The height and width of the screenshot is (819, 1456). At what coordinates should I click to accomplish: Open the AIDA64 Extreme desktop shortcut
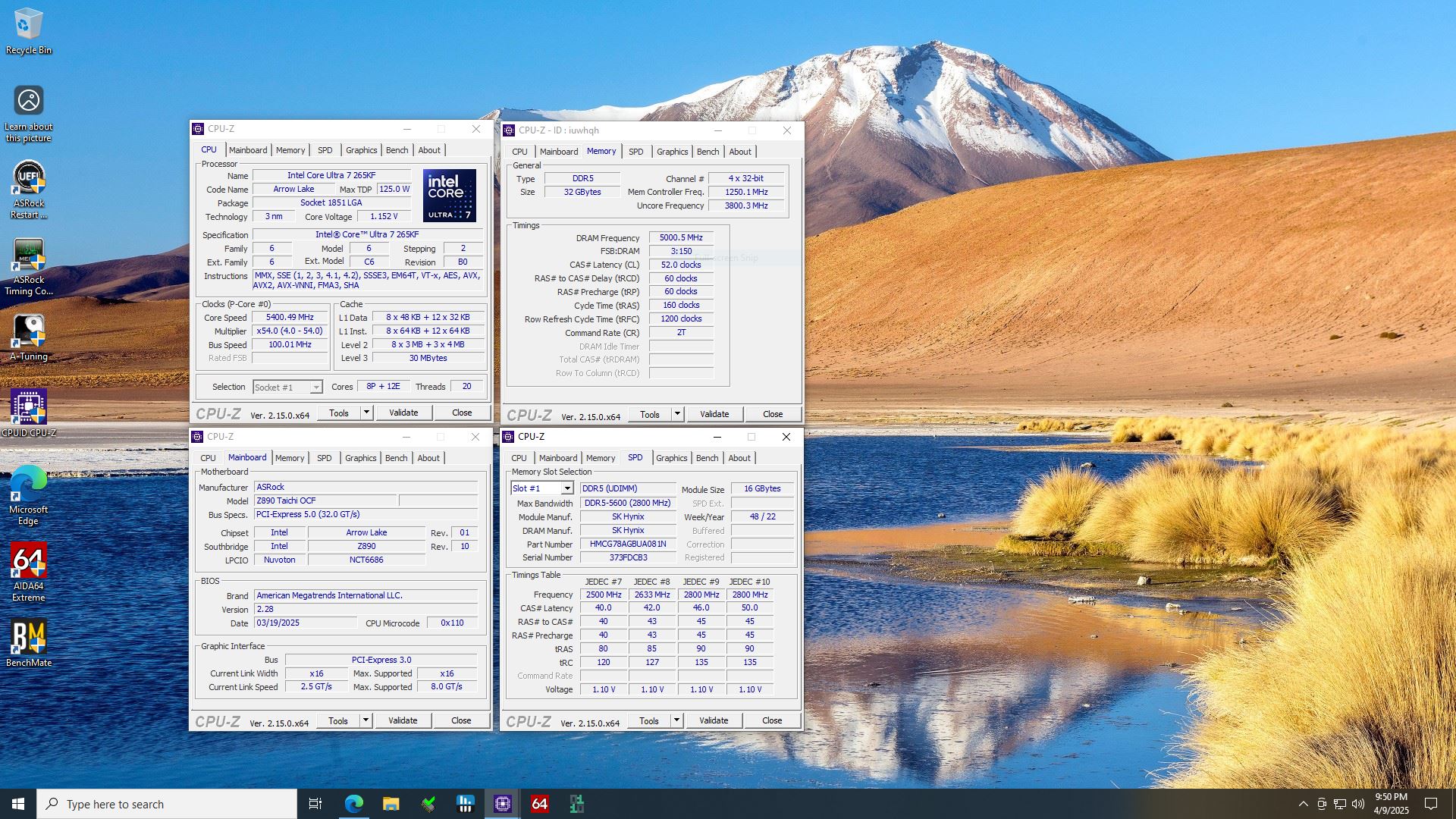pyautogui.click(x=29, y=573)
